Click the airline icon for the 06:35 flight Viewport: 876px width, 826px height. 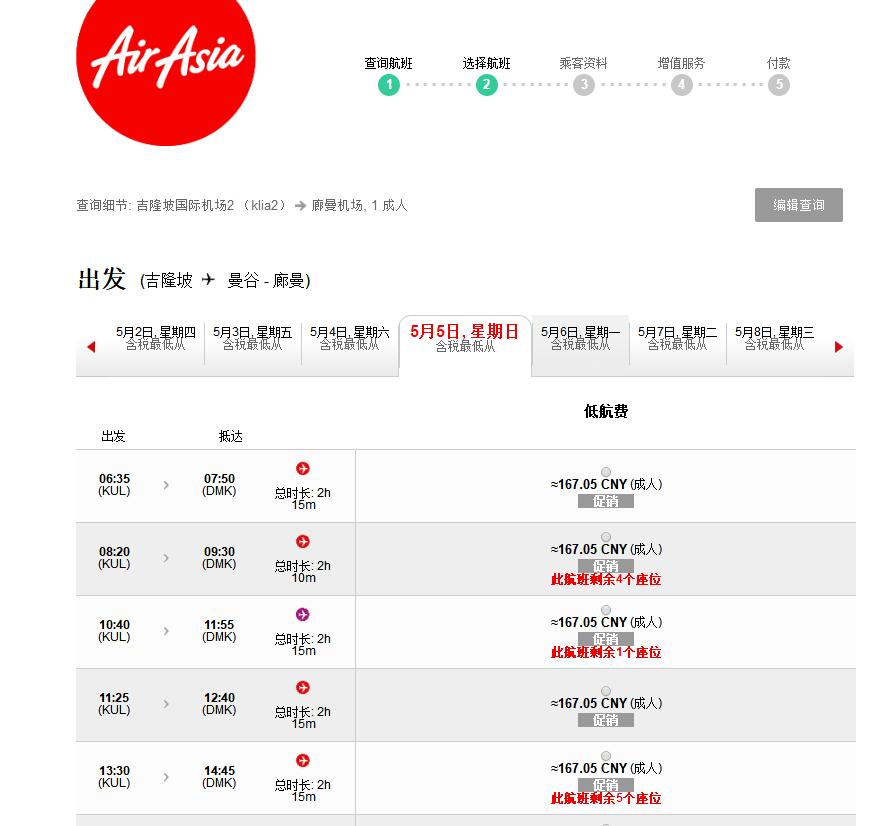(303, 468)
